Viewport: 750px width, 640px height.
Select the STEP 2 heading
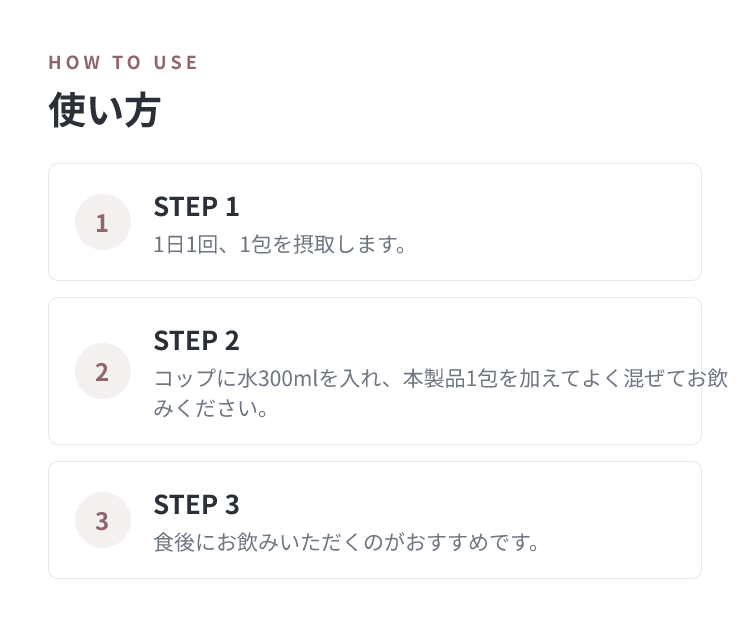[196, 341]
